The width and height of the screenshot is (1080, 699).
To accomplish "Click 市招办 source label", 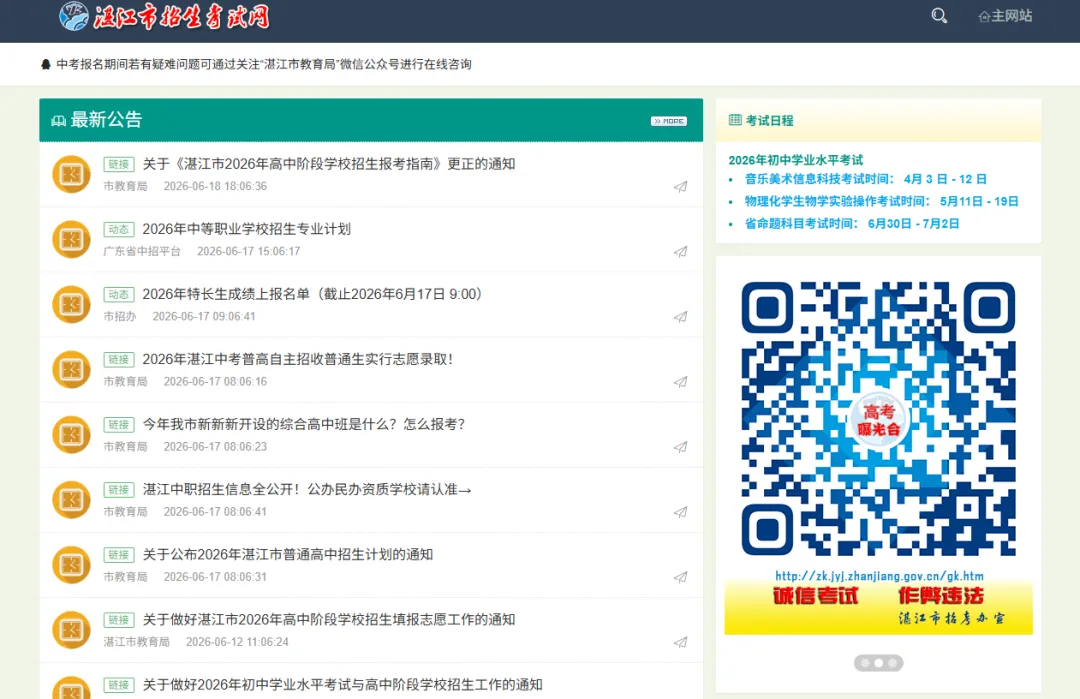I will pos(120,317).
